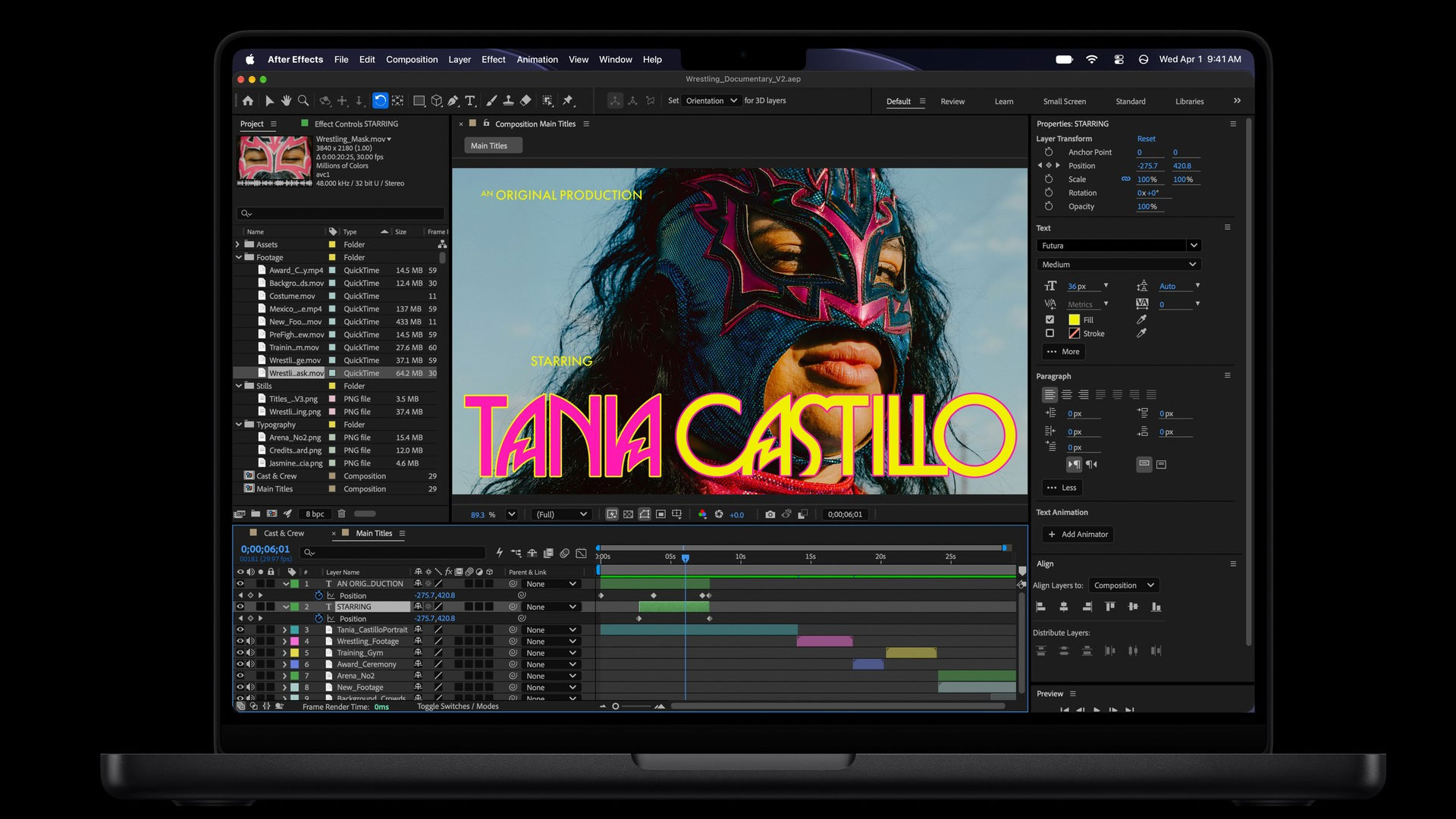Switch to the Review workspace
This screenshot has width=1456, height=819.
pos(952,102)
